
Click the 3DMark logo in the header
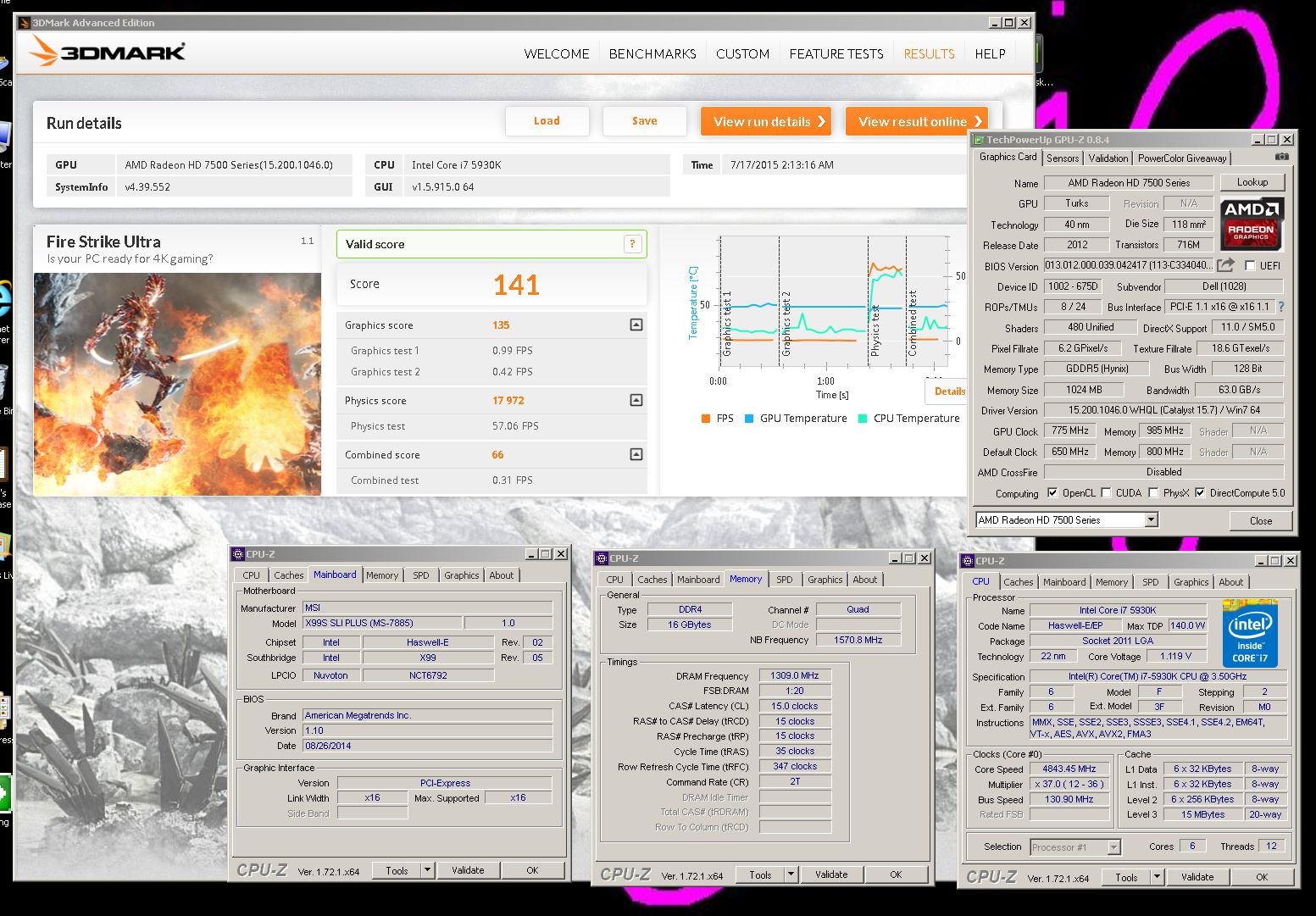(107, 52)
